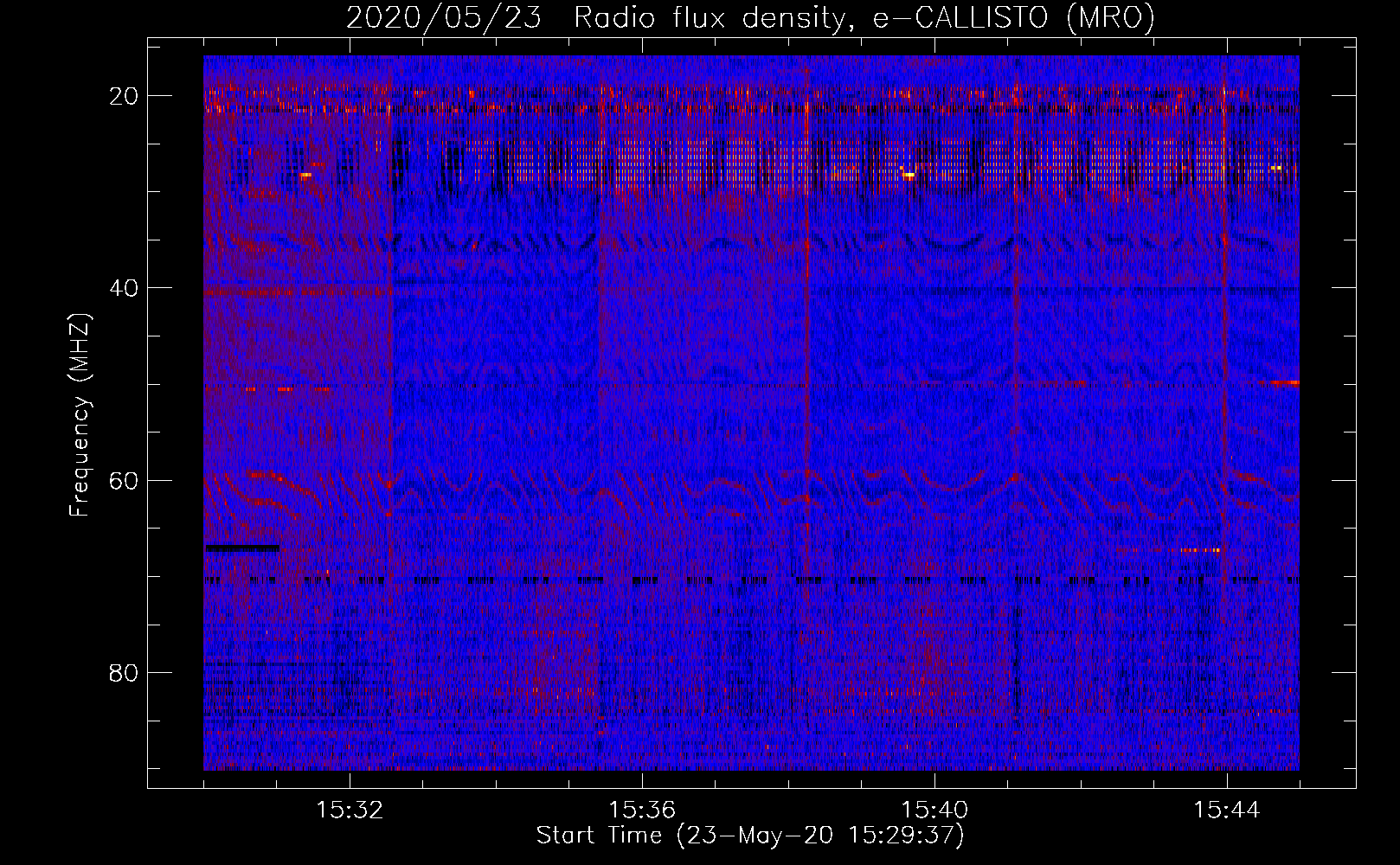This screenshot has height=865, width=1400.
Task: Click the frequency tick label '20'
Action: 125,96
